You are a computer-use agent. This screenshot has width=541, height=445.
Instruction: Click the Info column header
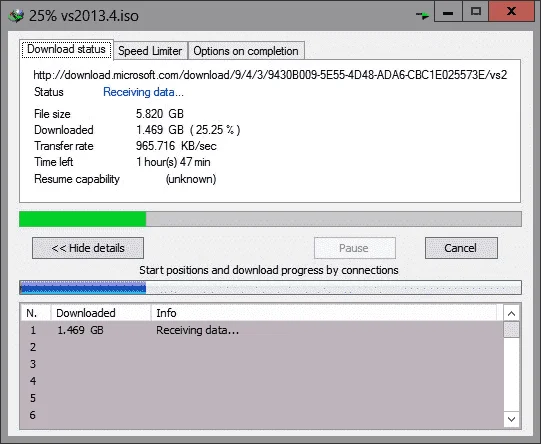coord(324,313)
